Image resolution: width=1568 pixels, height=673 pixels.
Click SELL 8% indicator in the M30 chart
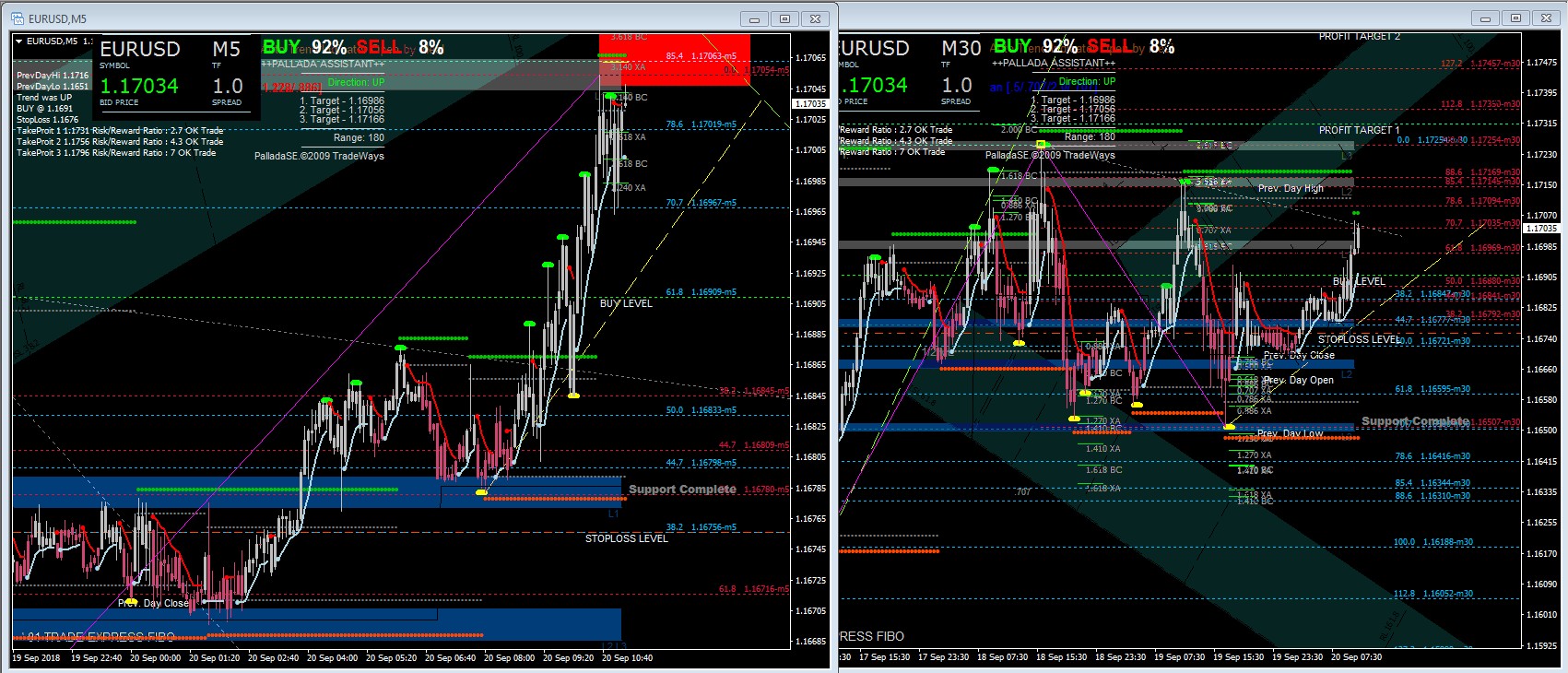pyautogui.click(x=1131, y=46)
